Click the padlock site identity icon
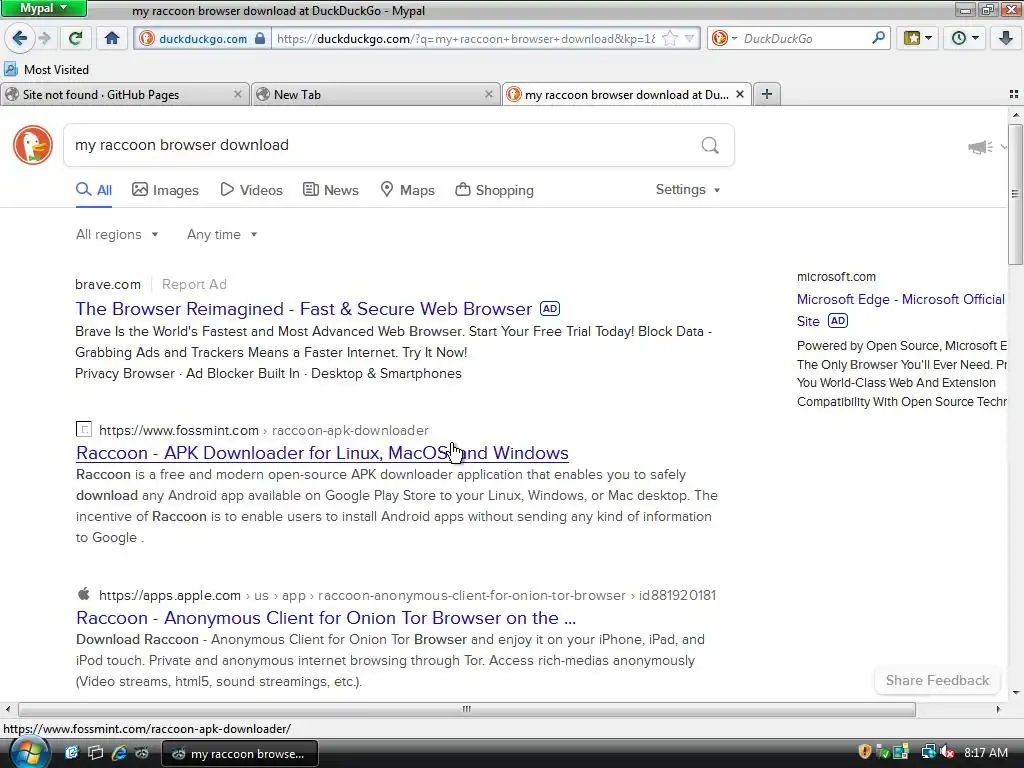Viewport: 1024px width, 768px height. tap(260, 38)
